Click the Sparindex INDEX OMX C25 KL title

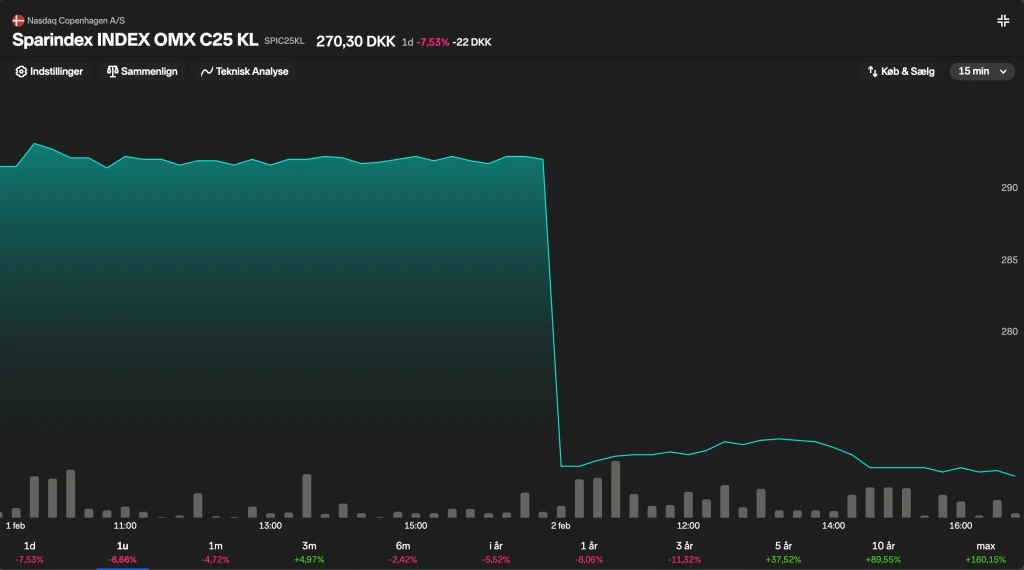pyautogui.click(x=135, y=40)
